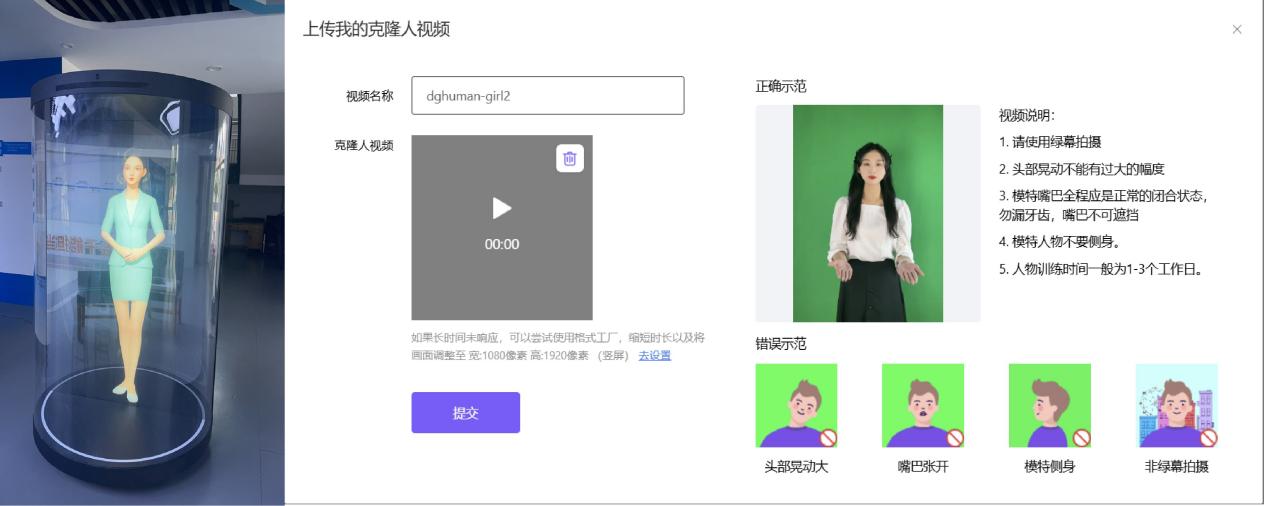Image resolution: width=1264 pixels, height=506 pixels.
Task: Click prohibited badge on 头部晃动大 image
Action: pos(828,438)
